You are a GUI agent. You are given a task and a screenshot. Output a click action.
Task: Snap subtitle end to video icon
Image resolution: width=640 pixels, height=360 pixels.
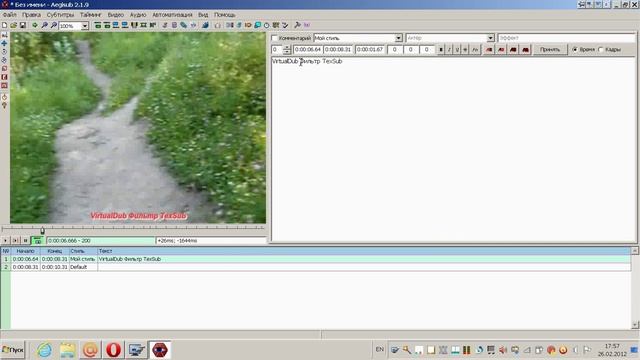(124, 25)
